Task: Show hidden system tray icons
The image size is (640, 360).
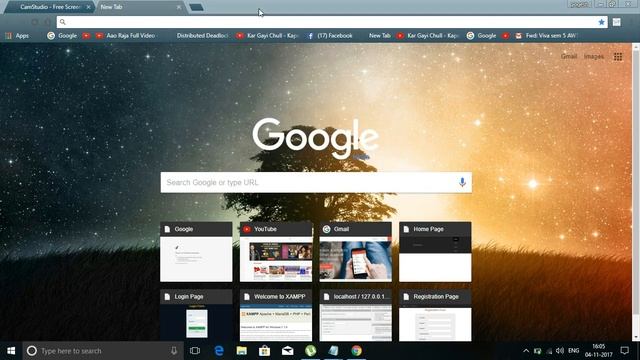Action: (526, 351)
